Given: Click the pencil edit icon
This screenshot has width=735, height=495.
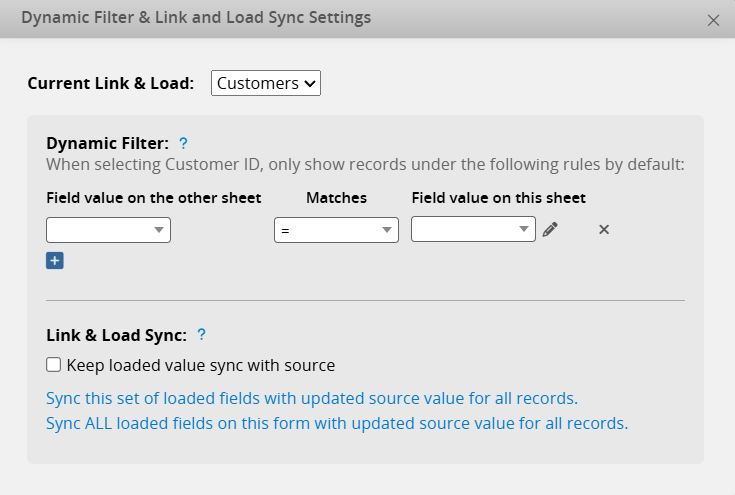Looking at the screenshot, I should [x=550, y=230].
